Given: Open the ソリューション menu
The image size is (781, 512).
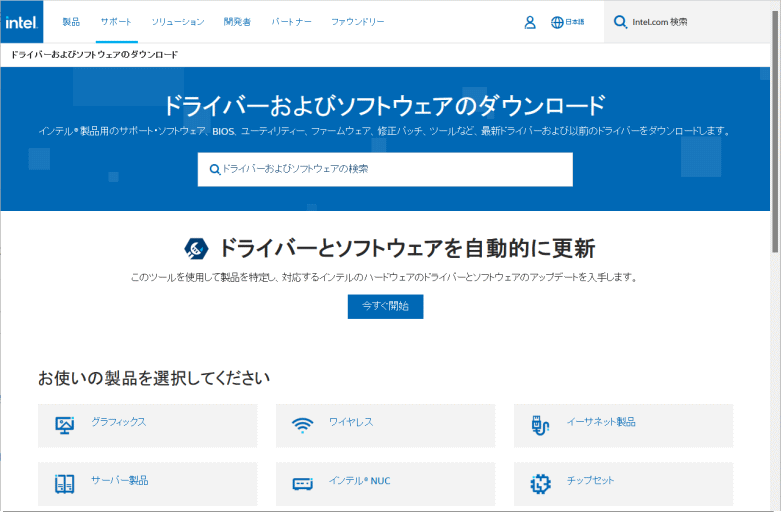Looking at the screenshot, I should [178, 22].
